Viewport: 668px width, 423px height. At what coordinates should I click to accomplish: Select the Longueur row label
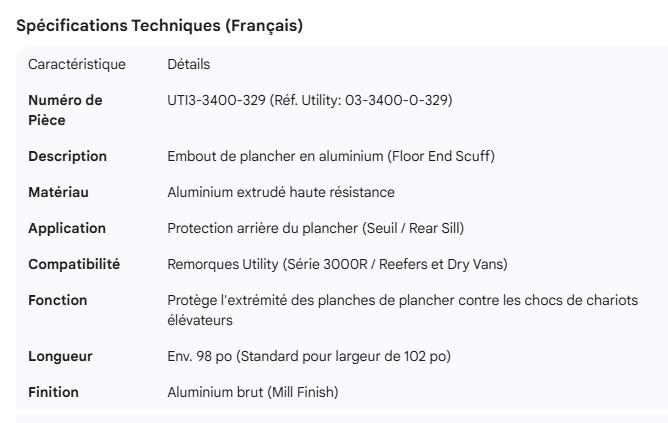point(61,355)
